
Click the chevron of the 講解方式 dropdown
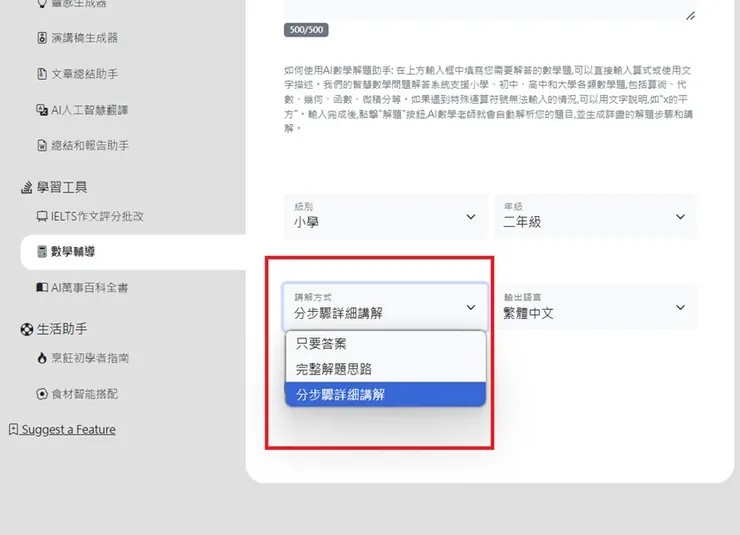[x=471, y=307]
